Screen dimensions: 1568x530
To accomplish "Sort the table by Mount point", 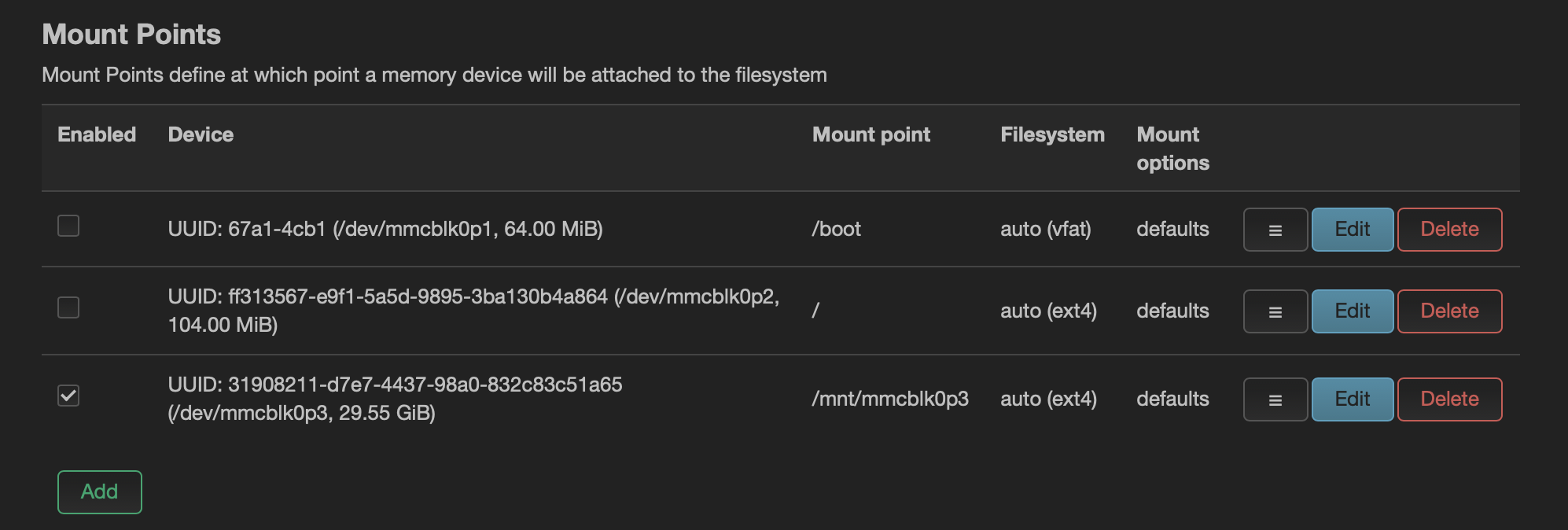I will [x=870, y=134].
